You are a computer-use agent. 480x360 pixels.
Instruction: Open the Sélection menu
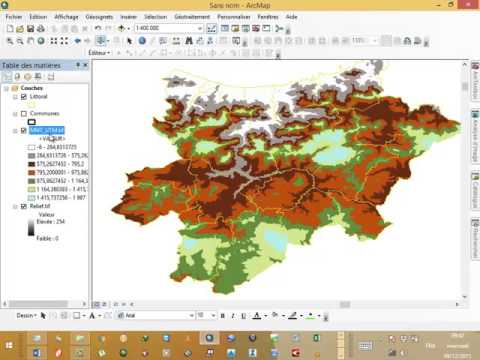(x=155, y=17)
